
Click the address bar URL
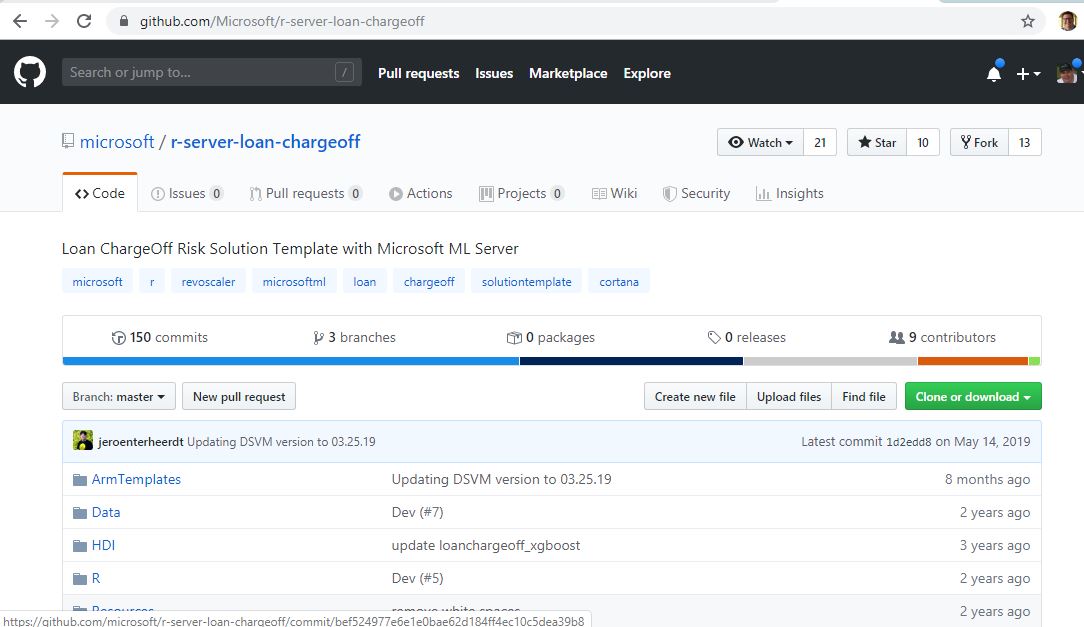pyautogui.click(x=282, y=21)
